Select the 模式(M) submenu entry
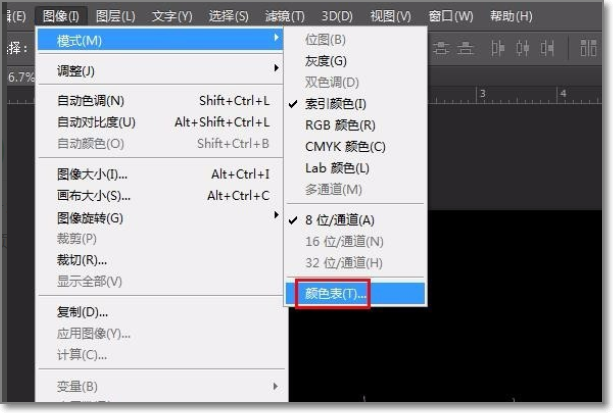This screenshot has width=613, height=413. coord(160,40)
